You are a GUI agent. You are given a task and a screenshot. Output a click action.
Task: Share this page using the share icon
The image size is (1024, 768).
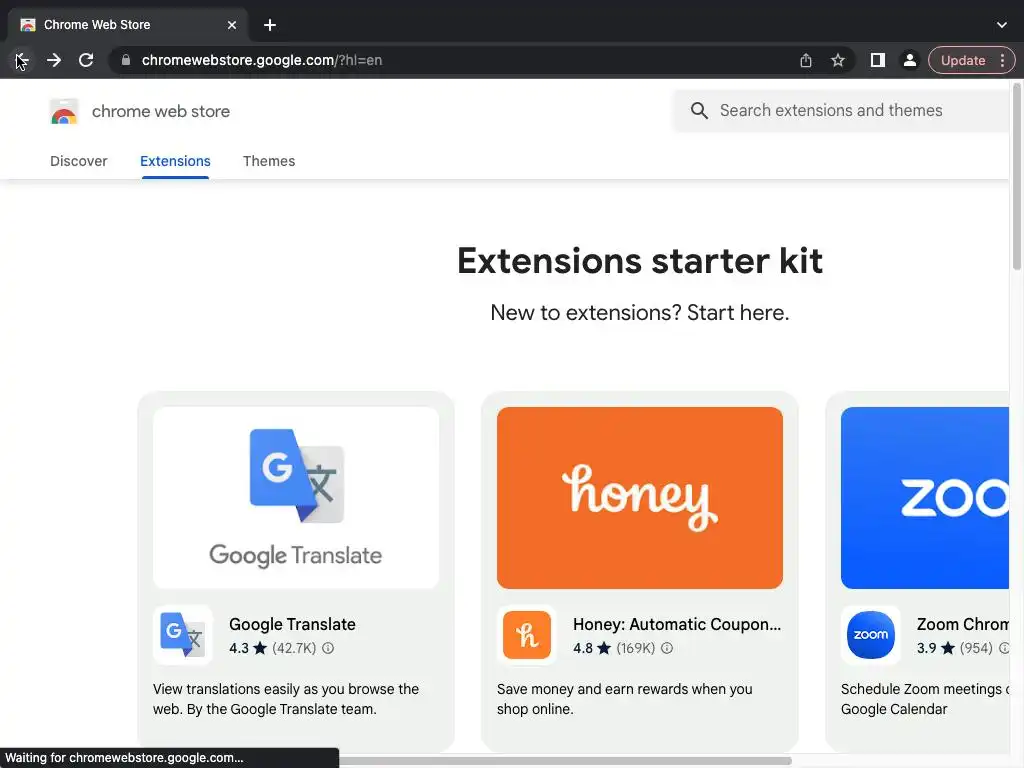coord(806,60)
